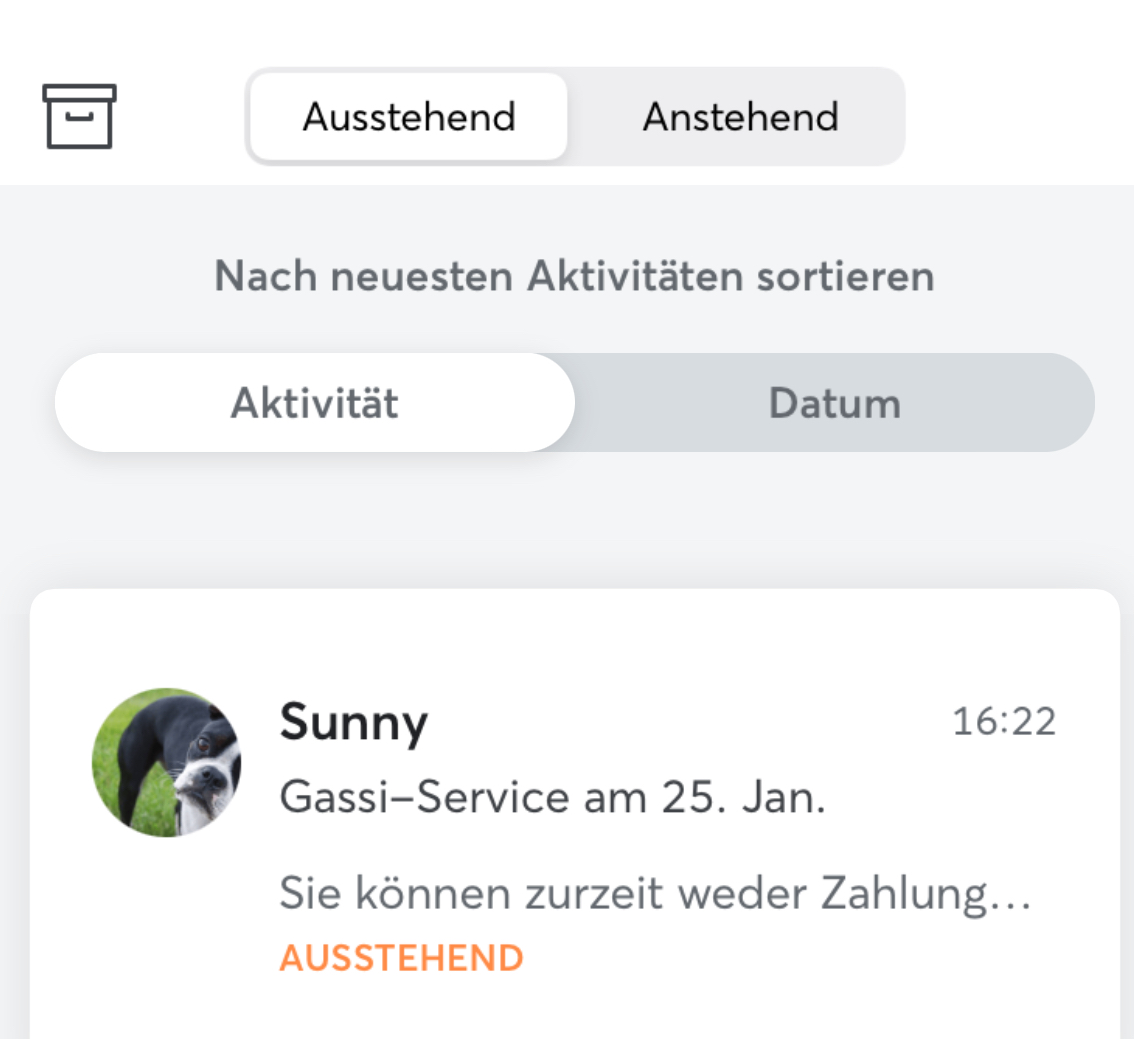This screenshot has height=1039, width=1134.
Task: Sort conversations by Aktivität
Action: [314, 403]
